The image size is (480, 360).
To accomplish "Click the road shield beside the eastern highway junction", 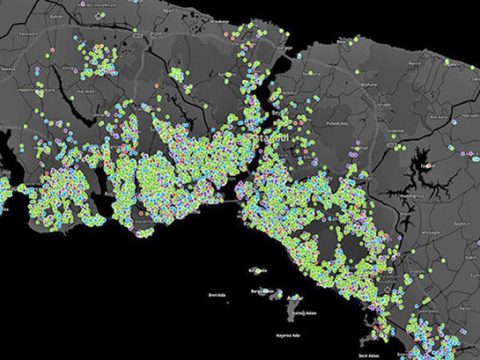I will [x=391, y=145].
